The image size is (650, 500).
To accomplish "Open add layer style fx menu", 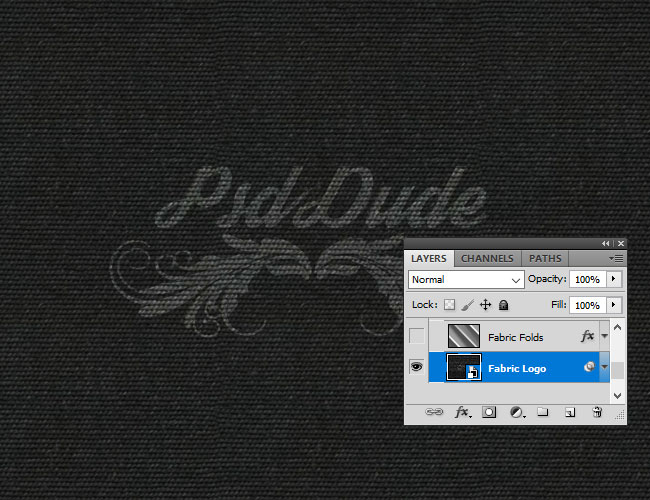I will coord(463,412).
